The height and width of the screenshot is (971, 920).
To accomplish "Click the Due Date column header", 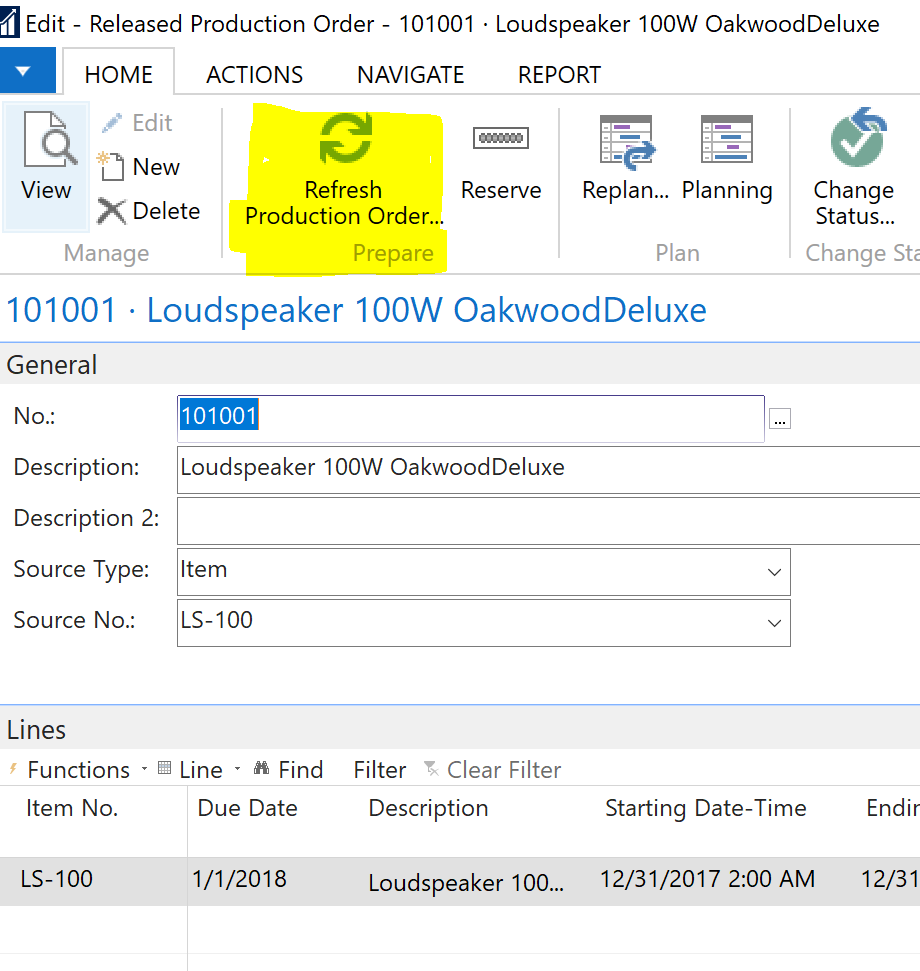I will (247, 808).
